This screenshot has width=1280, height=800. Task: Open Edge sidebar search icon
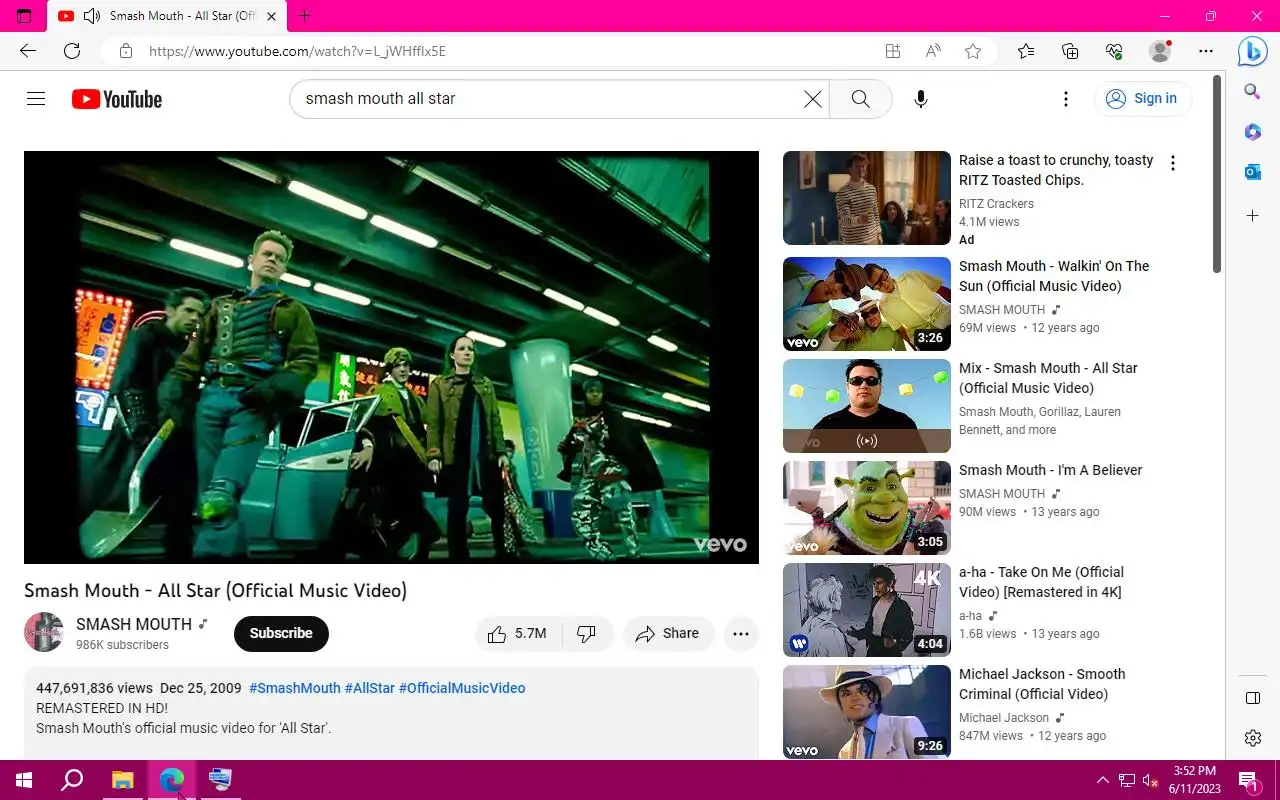[x=1253, y=92]
